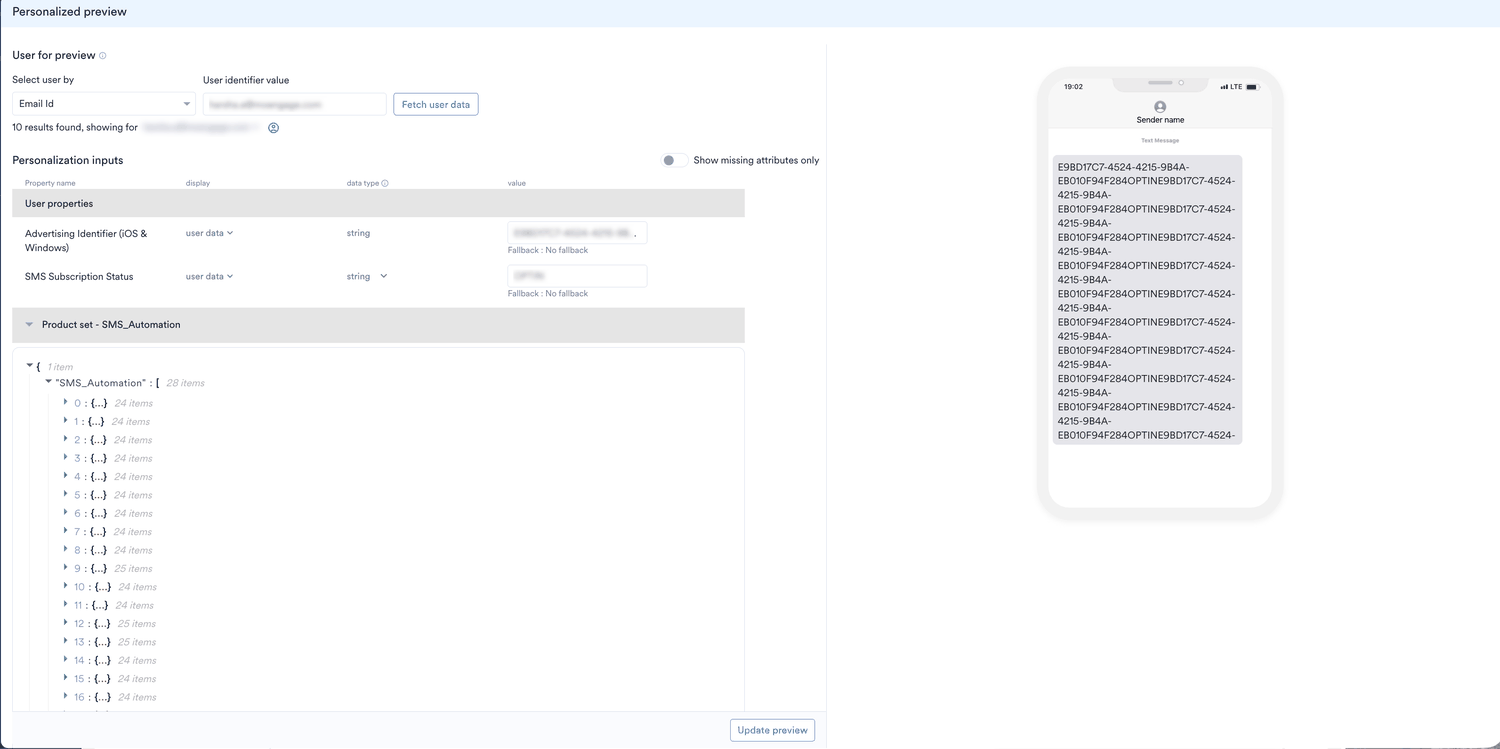The height and width of the screenshot is (749, 1500).
Task: Expand item 16 in SMS_Automation array
Action: [66, 696]
